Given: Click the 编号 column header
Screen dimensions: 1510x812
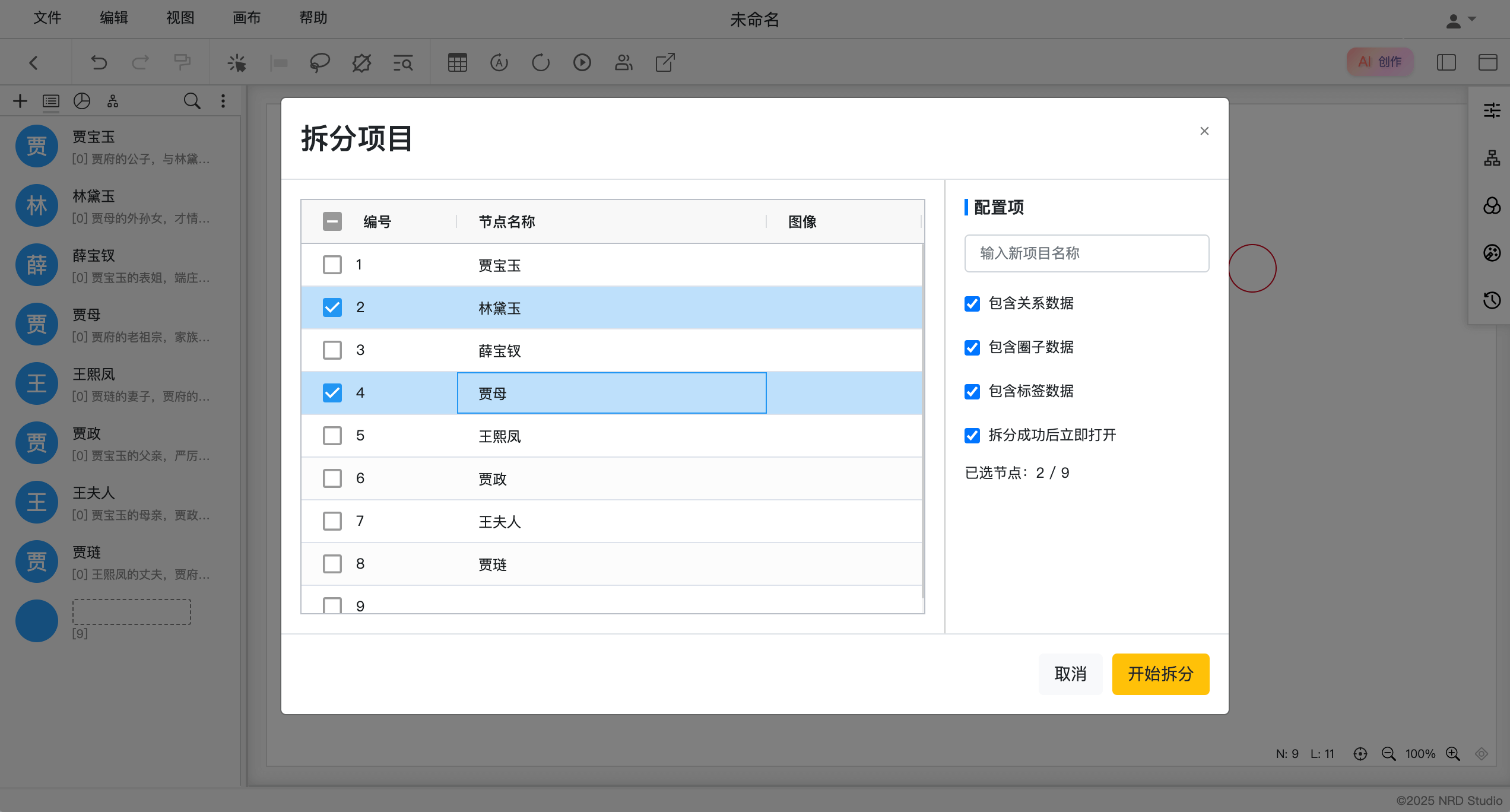Looking at the screenshot, I should point(377,221).
